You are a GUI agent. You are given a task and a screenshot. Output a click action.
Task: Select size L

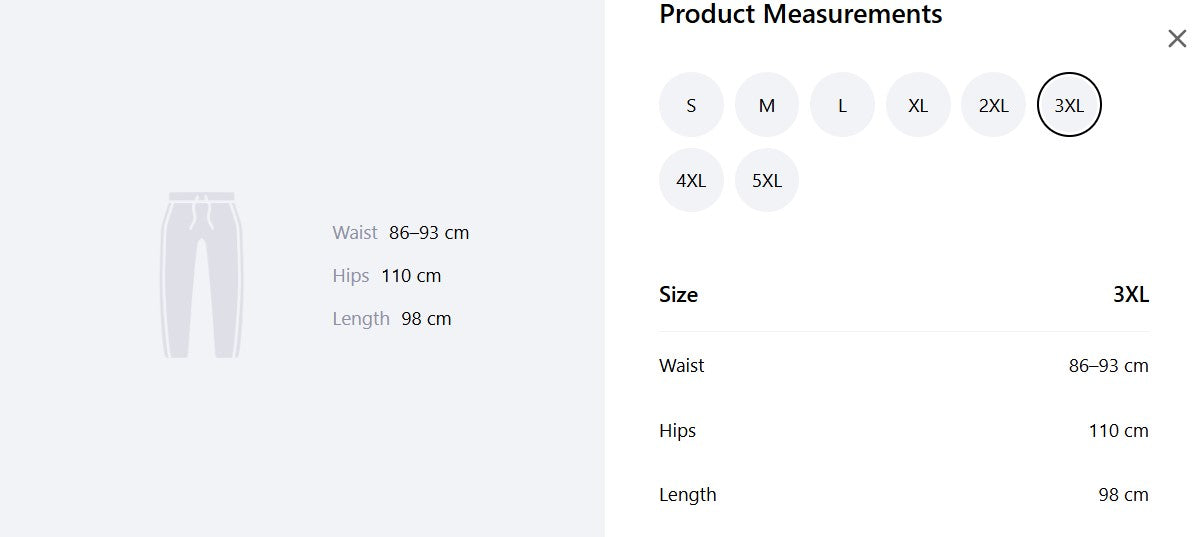[842, 105]
